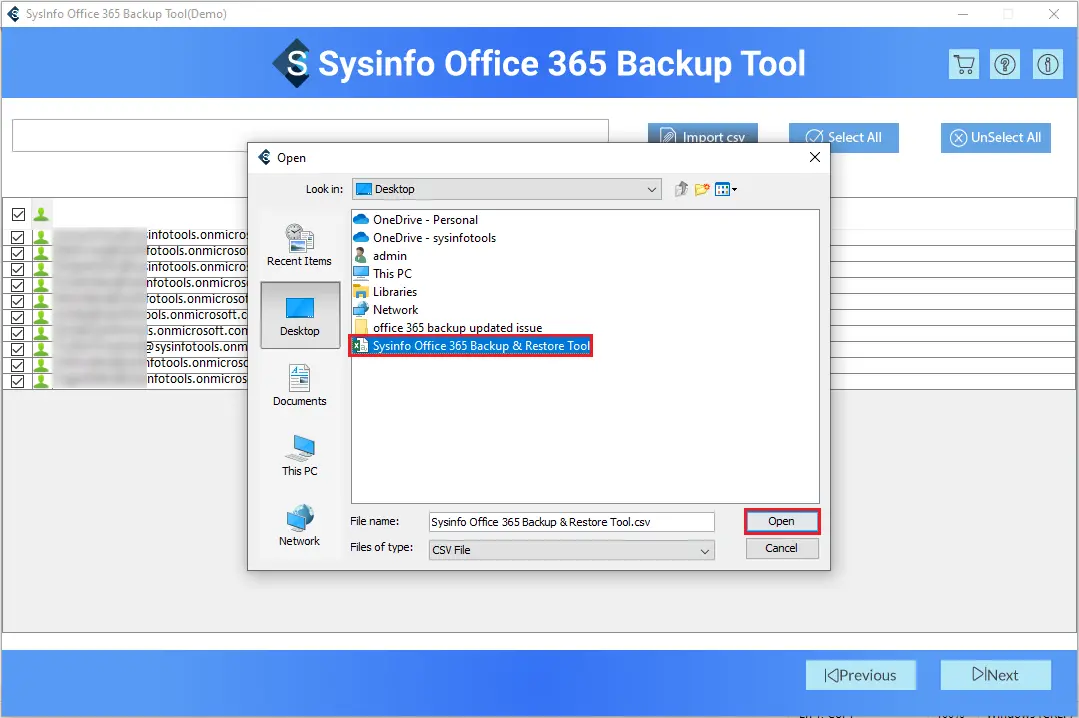The height and width of the screenshot is (718, 1079).
Task: Go up one folder level icon
Action: coord(681,189)
